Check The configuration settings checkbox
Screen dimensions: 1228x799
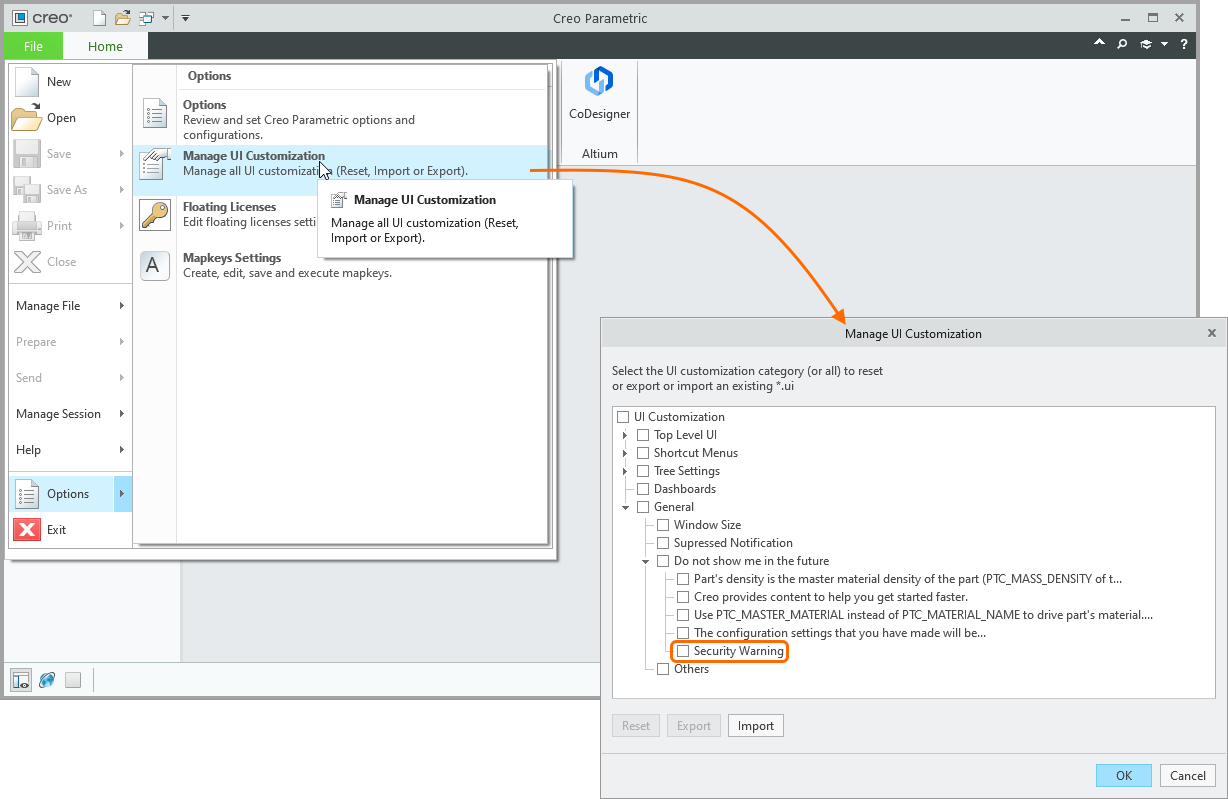pyautogui.click(x=683, y=633)
